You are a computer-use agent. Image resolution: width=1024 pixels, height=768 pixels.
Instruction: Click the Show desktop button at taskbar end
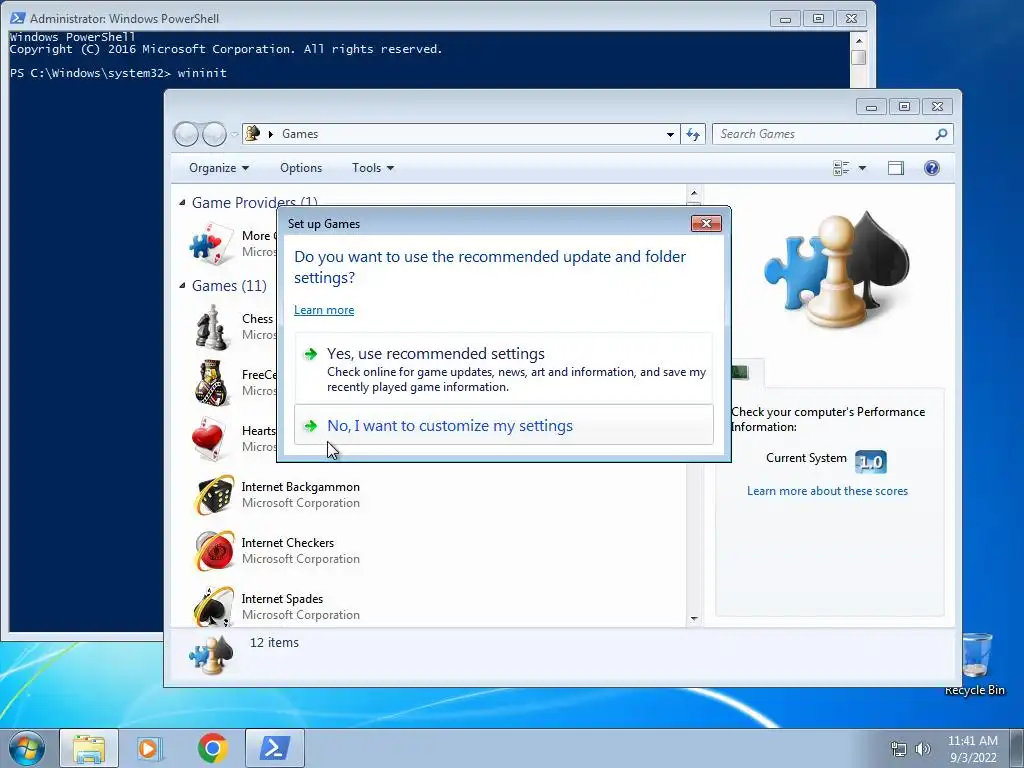pos(1017,748)
